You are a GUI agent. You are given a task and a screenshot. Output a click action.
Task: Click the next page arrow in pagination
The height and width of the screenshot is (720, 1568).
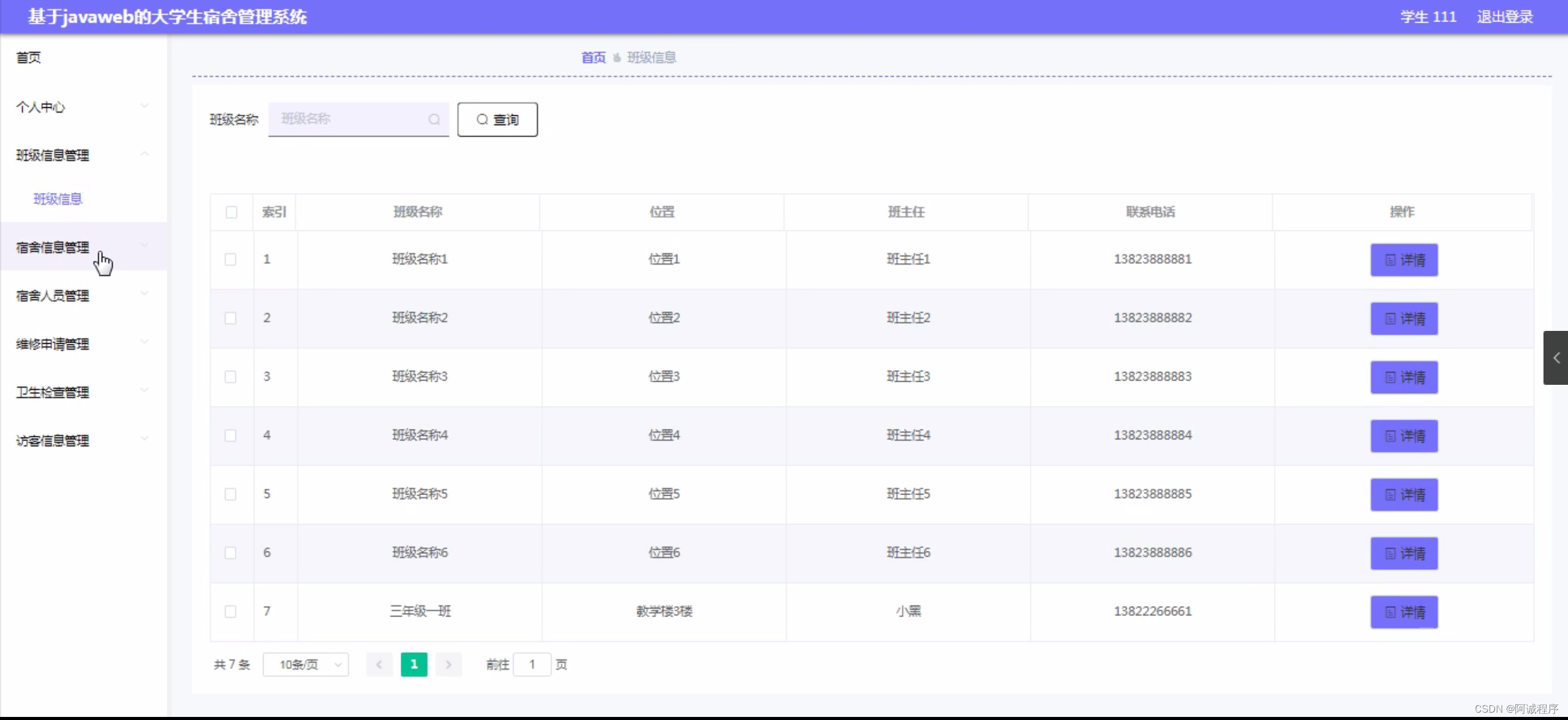(x=448, y=664)
